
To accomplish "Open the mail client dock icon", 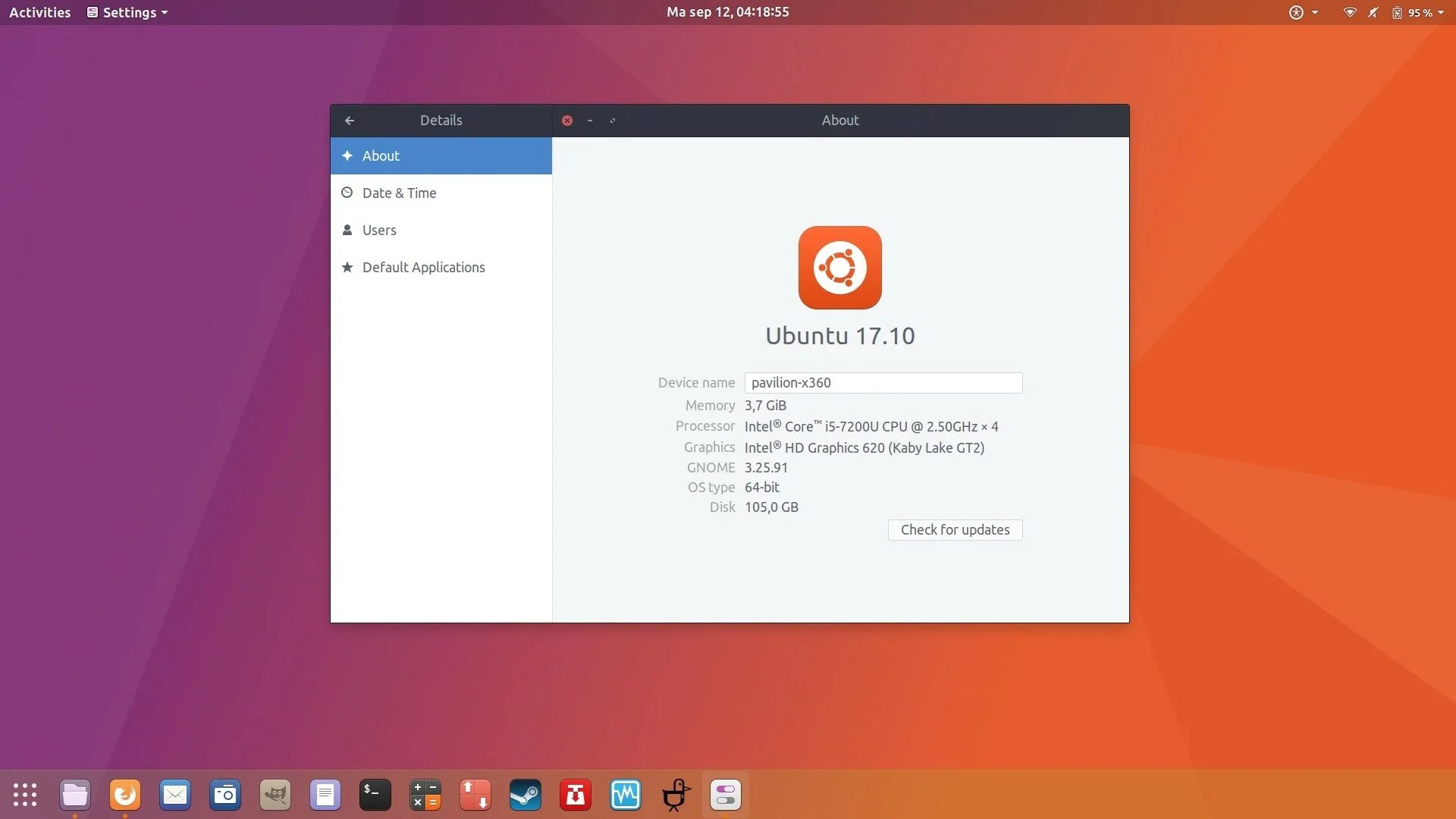I will coord(175,795).
